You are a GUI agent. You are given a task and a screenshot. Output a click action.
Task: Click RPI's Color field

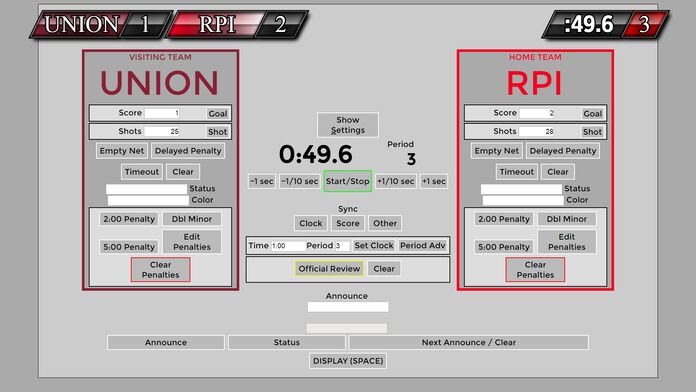coord(523,200)
